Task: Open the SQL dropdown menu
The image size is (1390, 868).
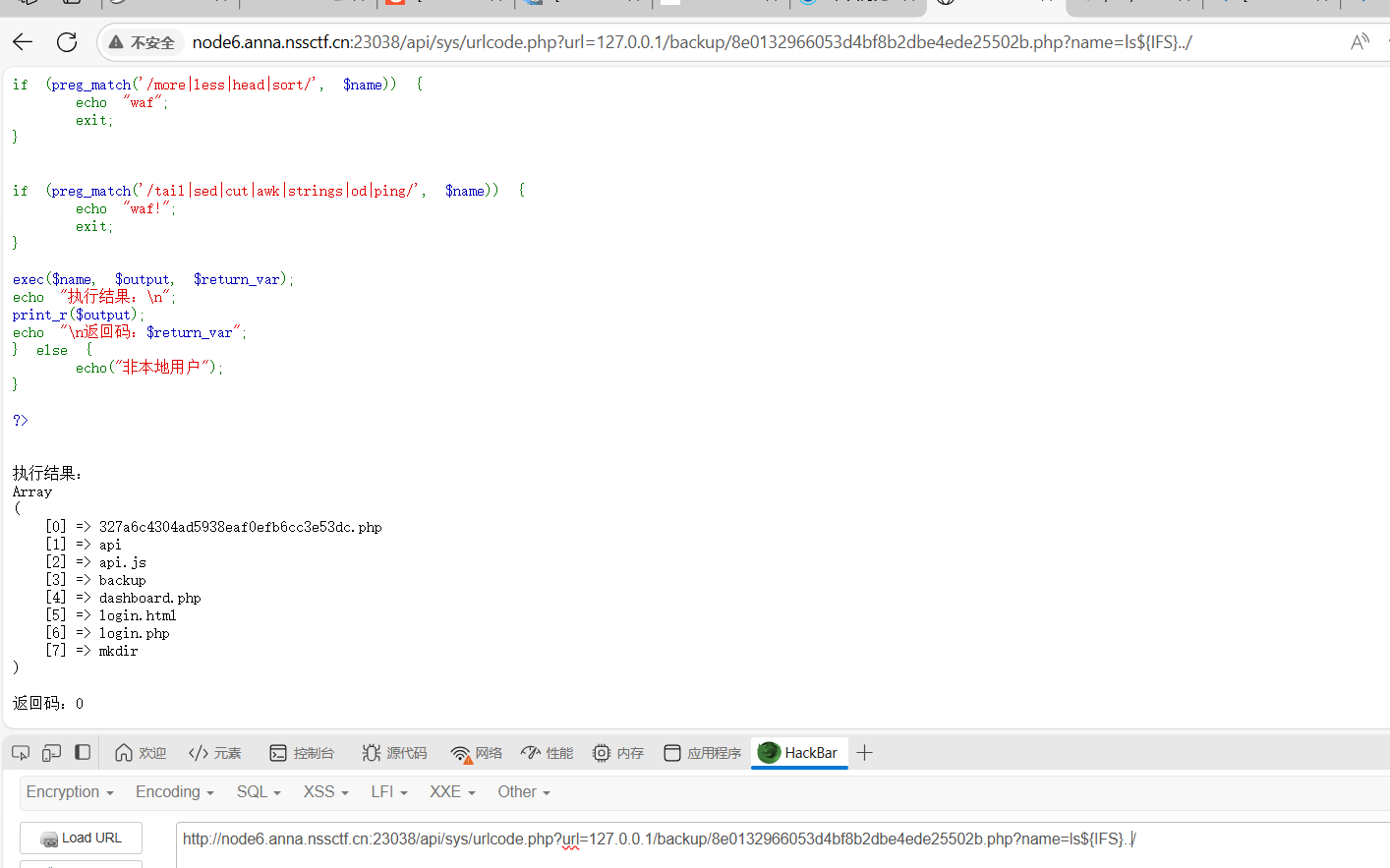Action: [259, 792]
